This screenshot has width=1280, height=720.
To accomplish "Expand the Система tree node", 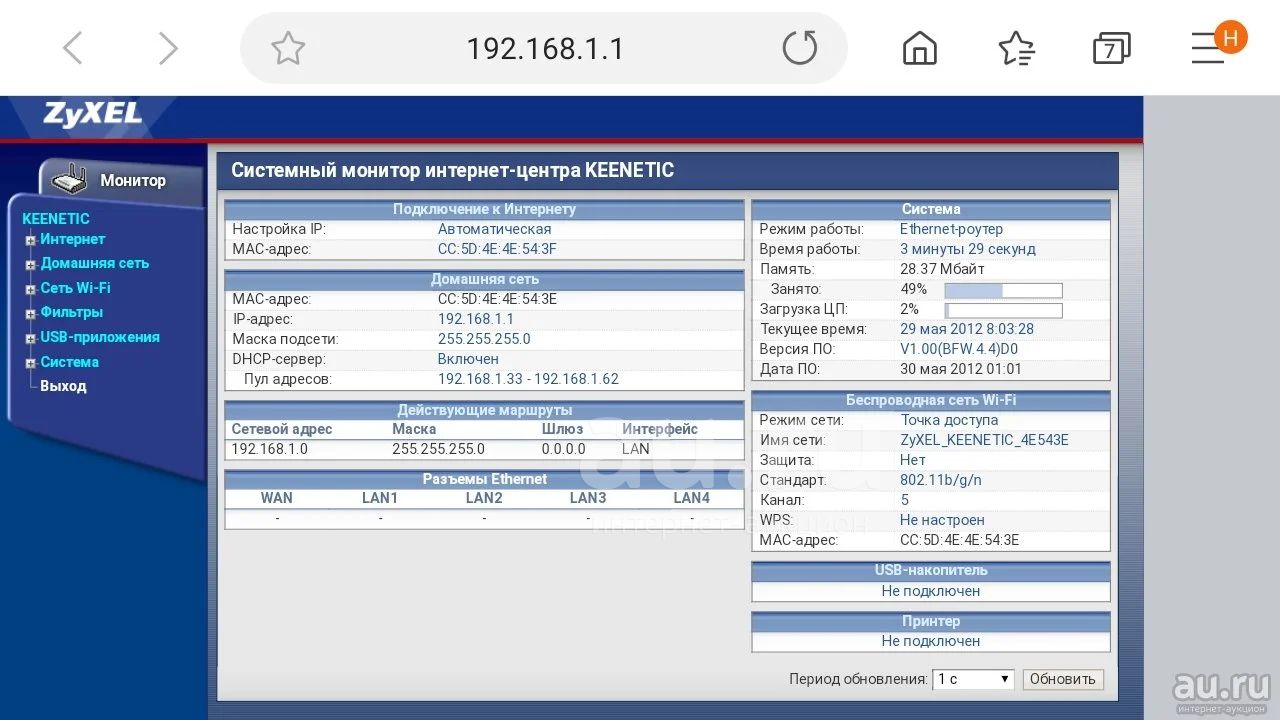I will 31,363.
